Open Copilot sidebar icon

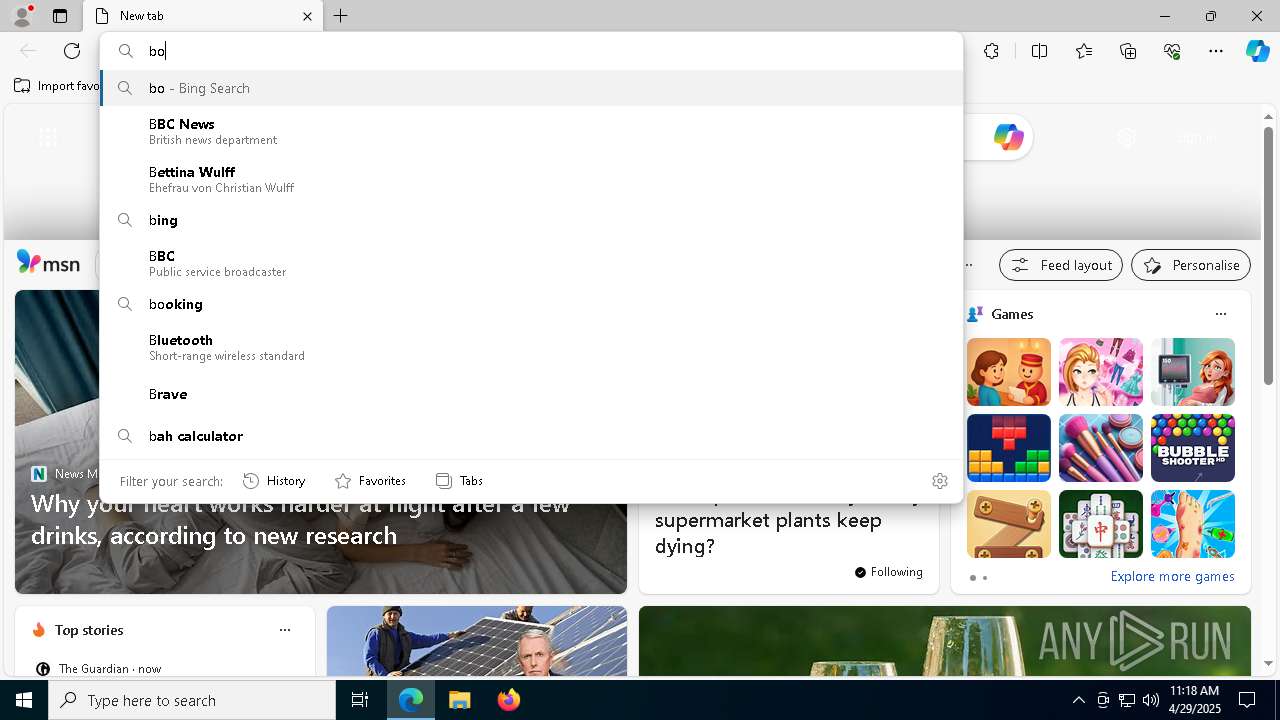click(x=1257, y=51)
